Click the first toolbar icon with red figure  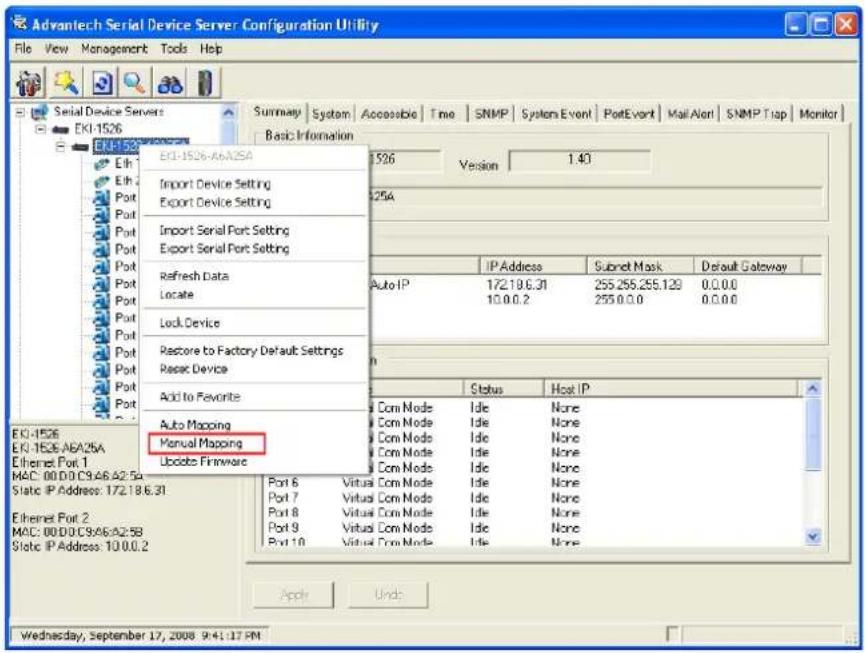click(x=28, y=84)
